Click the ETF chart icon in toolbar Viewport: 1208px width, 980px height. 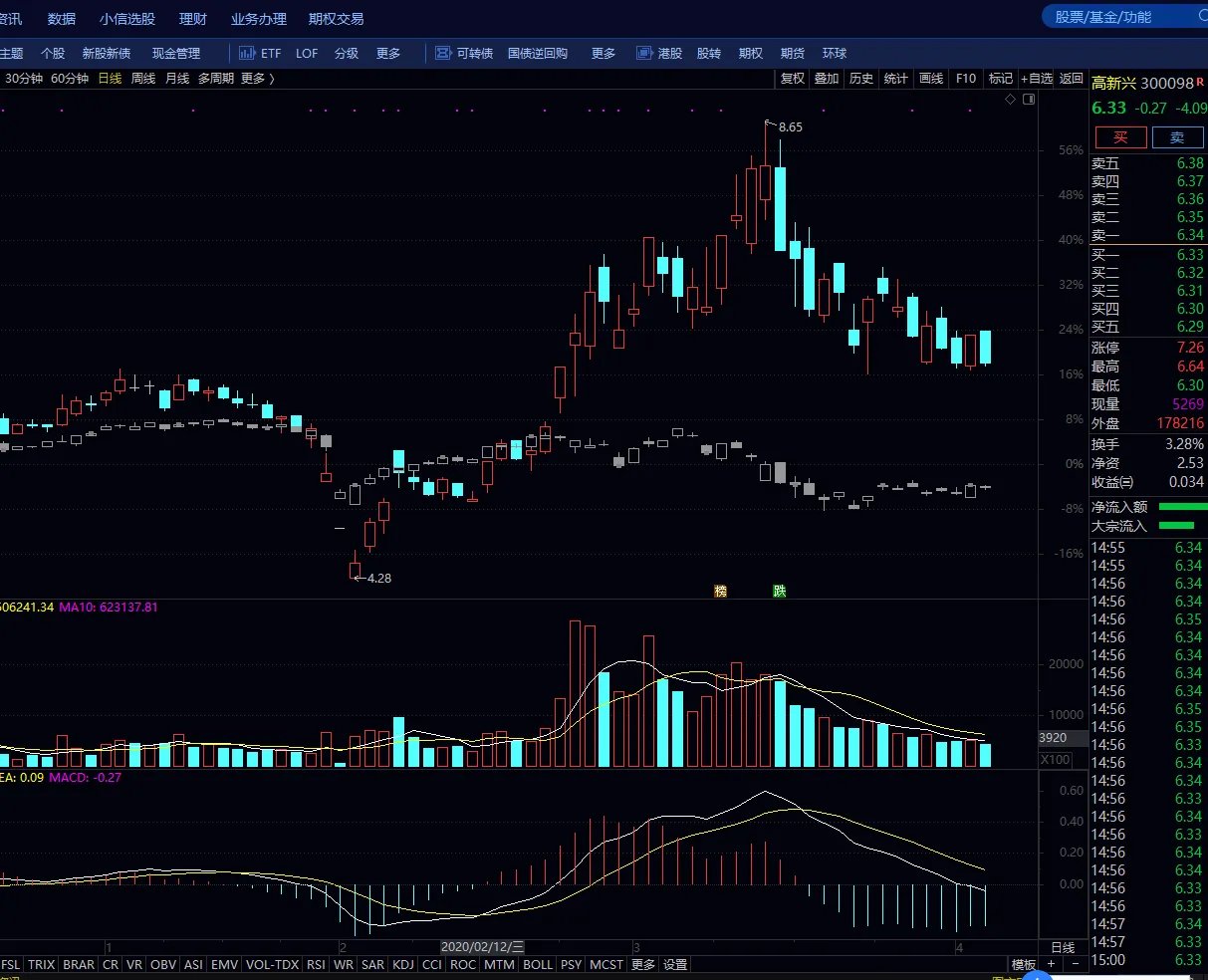coord(246,53)
